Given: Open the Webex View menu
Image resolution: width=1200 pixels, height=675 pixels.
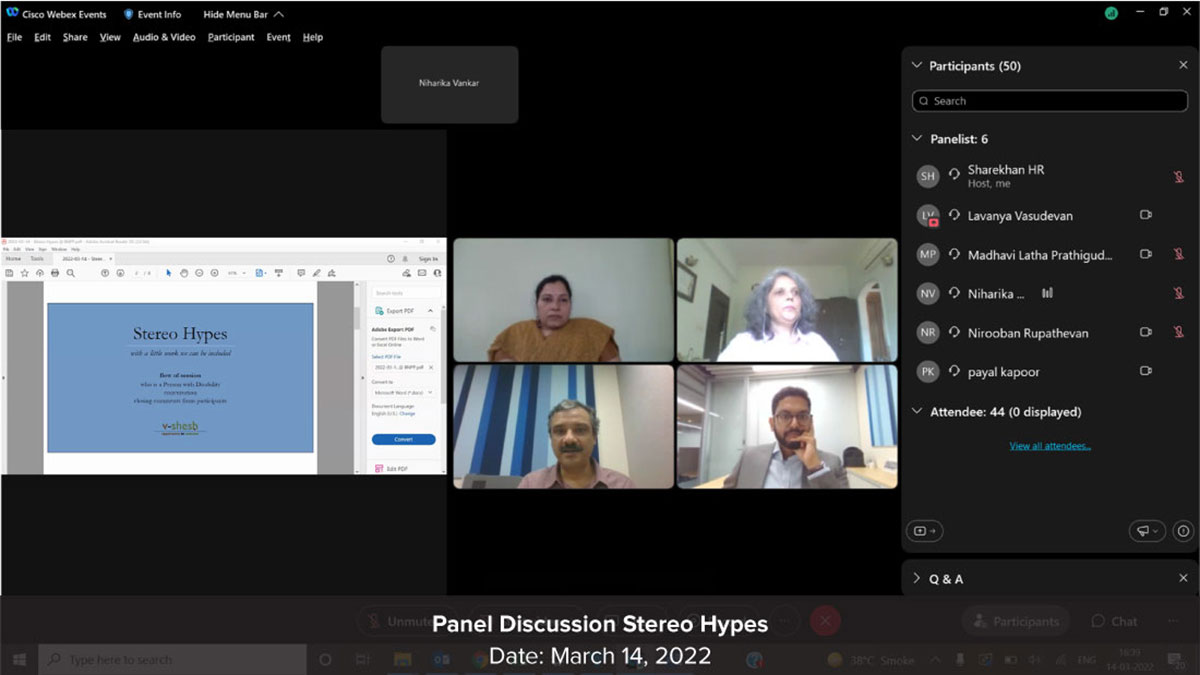Looking at the screenshot, I should pyautogui.click(x=110, y=37).
